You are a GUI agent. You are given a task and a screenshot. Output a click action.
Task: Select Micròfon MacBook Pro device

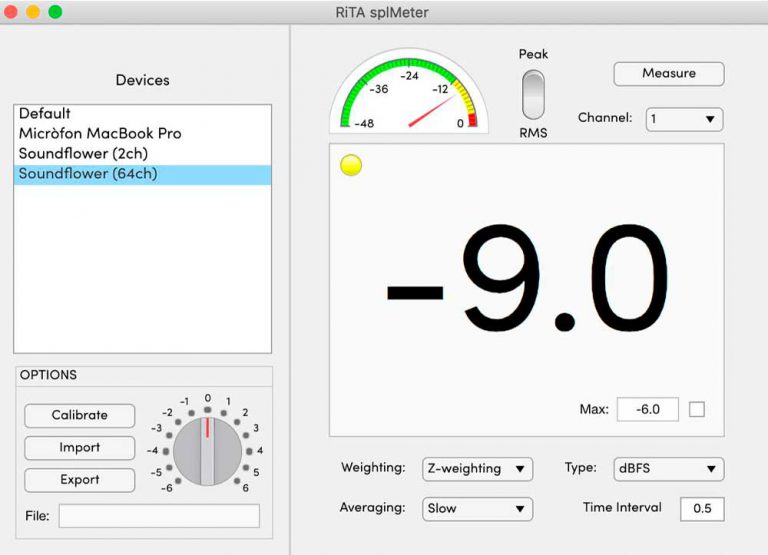point(143,133)
